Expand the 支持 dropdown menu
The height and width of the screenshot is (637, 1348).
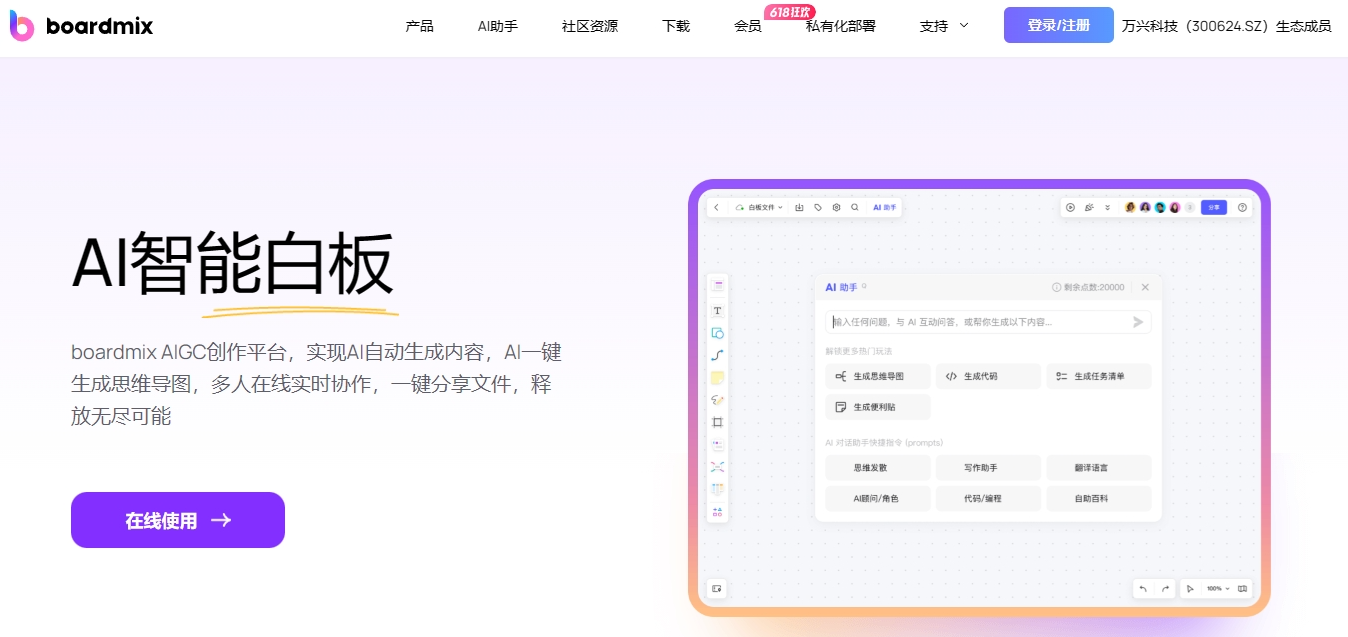click(944, 26)
